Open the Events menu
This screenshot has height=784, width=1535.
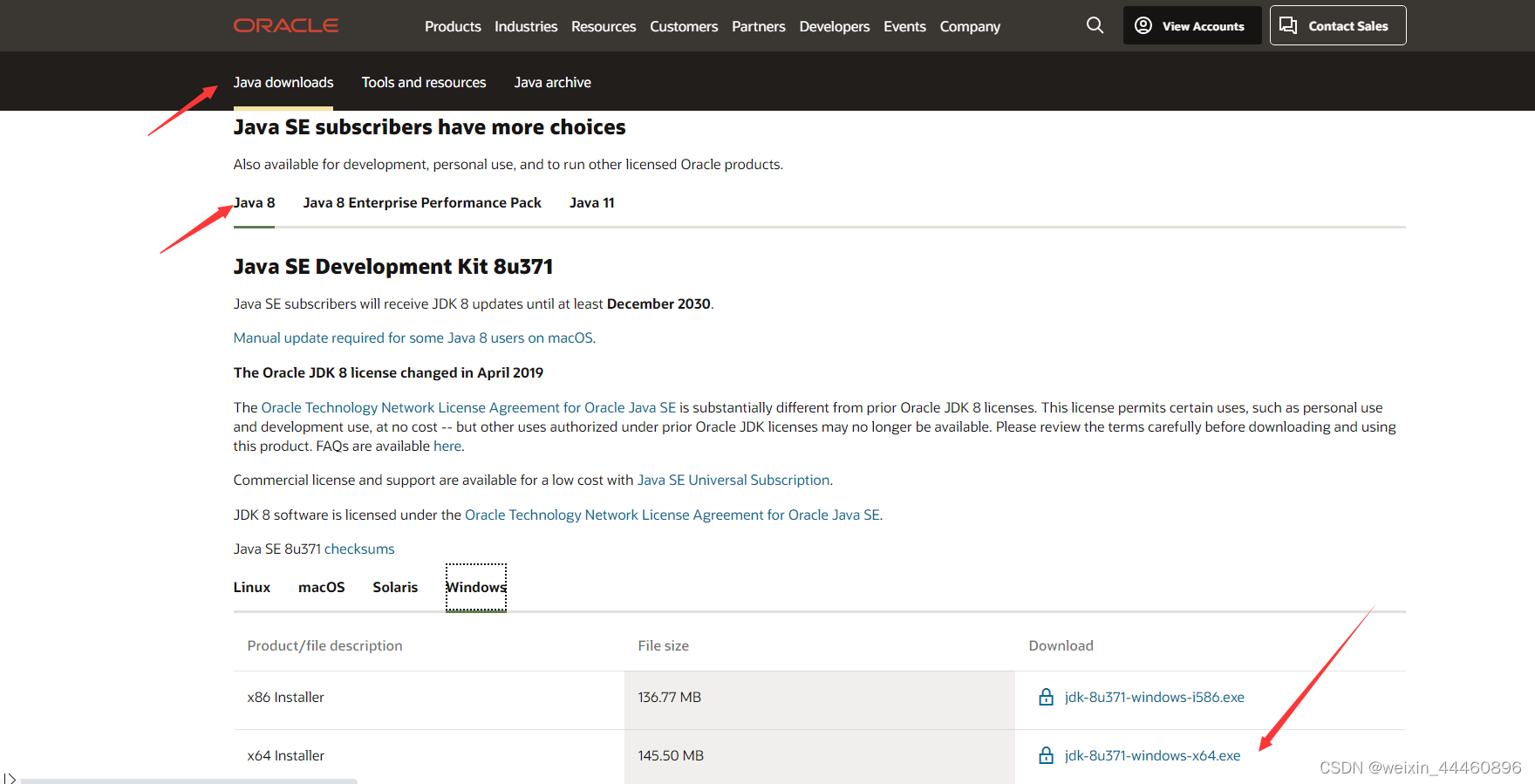[x=904, y=26]
